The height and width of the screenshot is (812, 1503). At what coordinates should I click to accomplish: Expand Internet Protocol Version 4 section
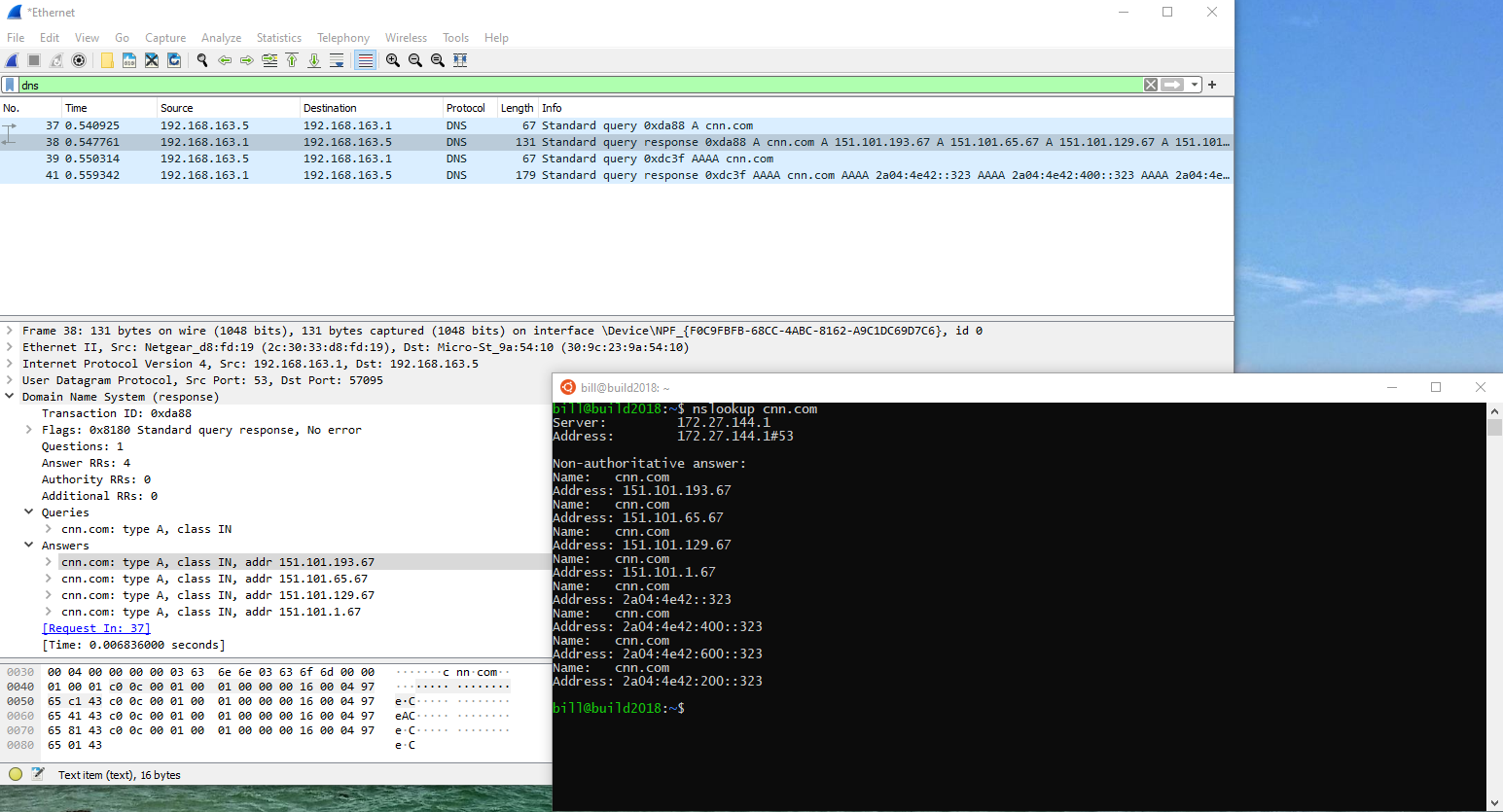click(x=10, y=364)
